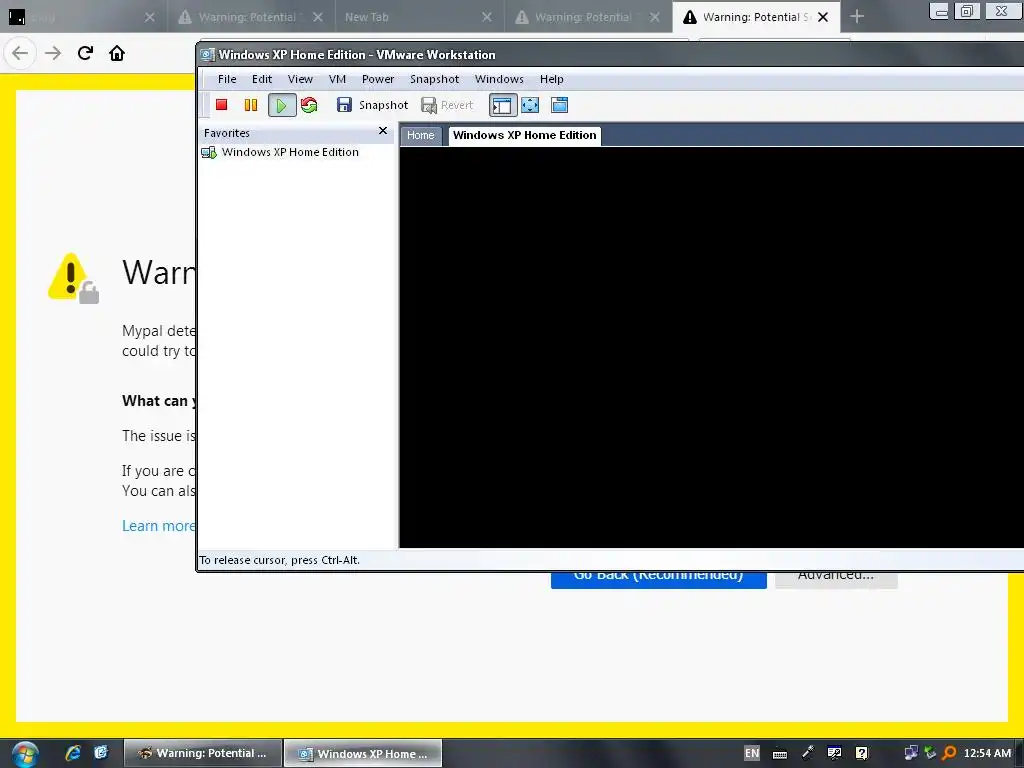Open the Snapshot menu in menu bar
The image size is (1024, 768).
pos(434,79)
